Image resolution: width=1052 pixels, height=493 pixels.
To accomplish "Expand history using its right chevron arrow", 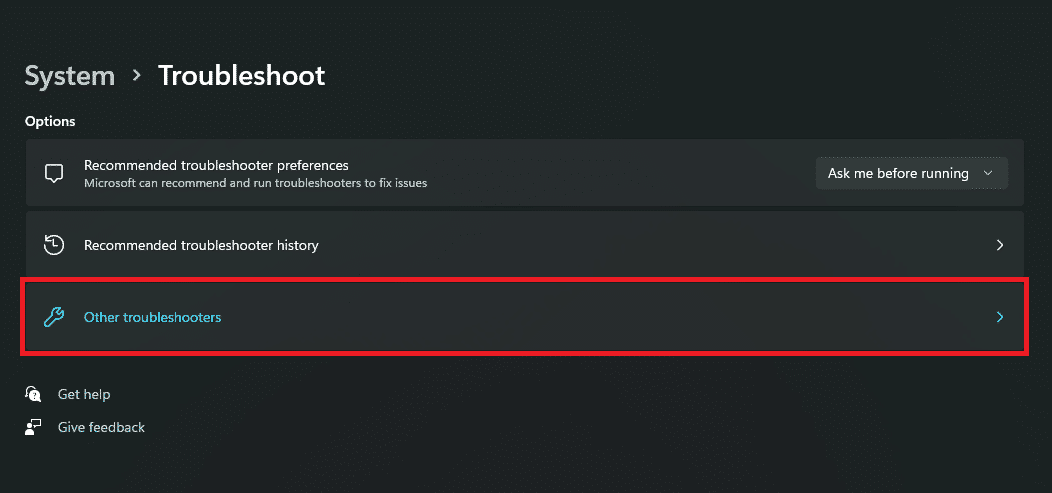I will 999,245.
